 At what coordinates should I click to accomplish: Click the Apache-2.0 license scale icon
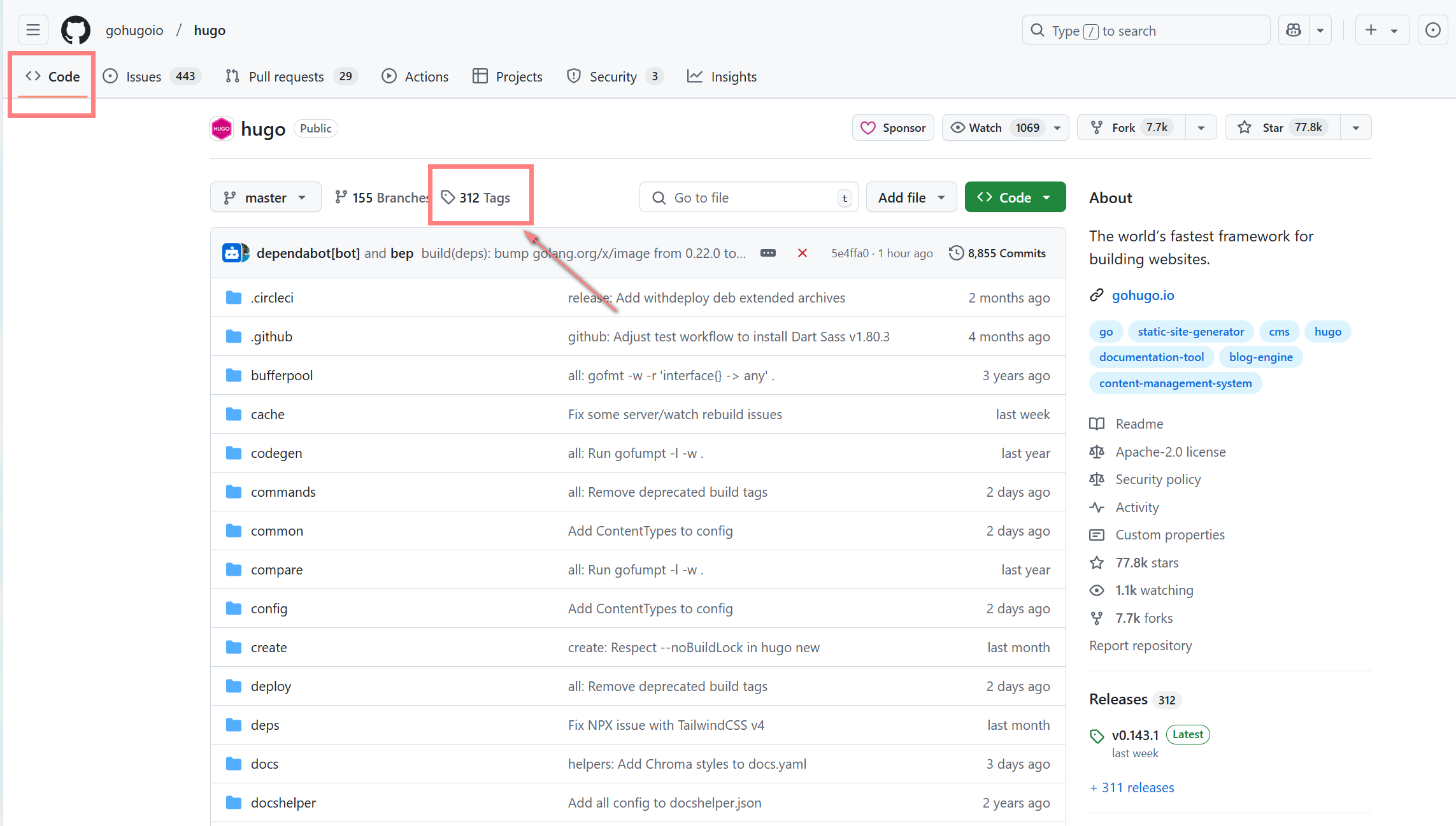[x=1097, y=452]
